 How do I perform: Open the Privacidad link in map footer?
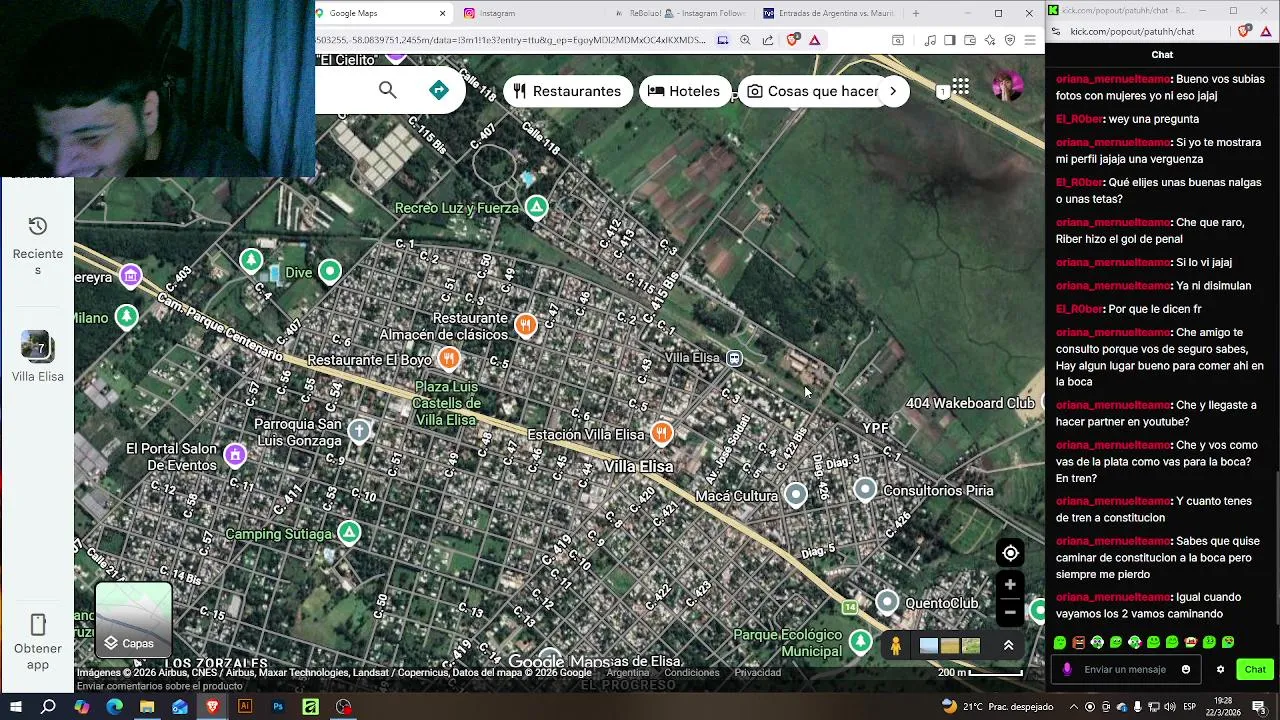point(758,673)
